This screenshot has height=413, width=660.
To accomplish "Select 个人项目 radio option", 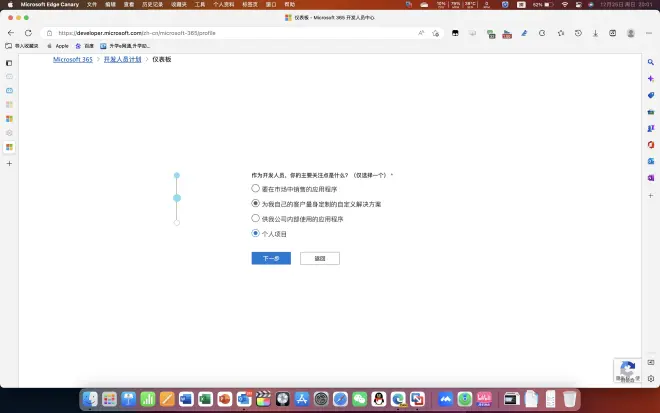I will click(255, 233).
